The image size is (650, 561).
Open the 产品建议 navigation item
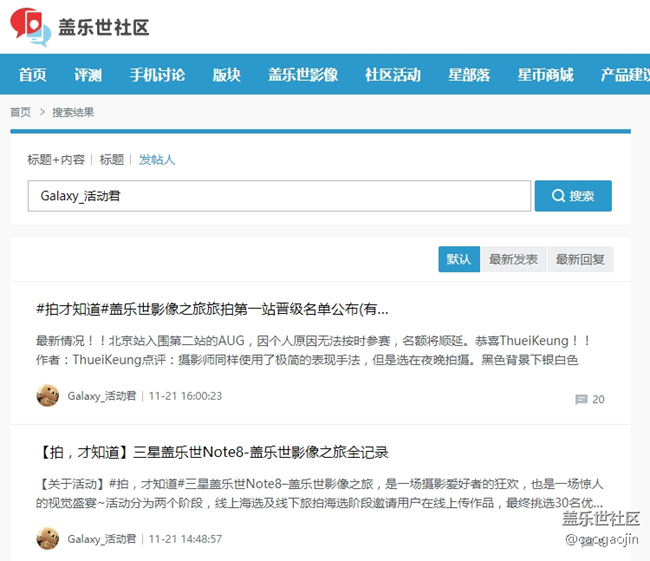625,75
